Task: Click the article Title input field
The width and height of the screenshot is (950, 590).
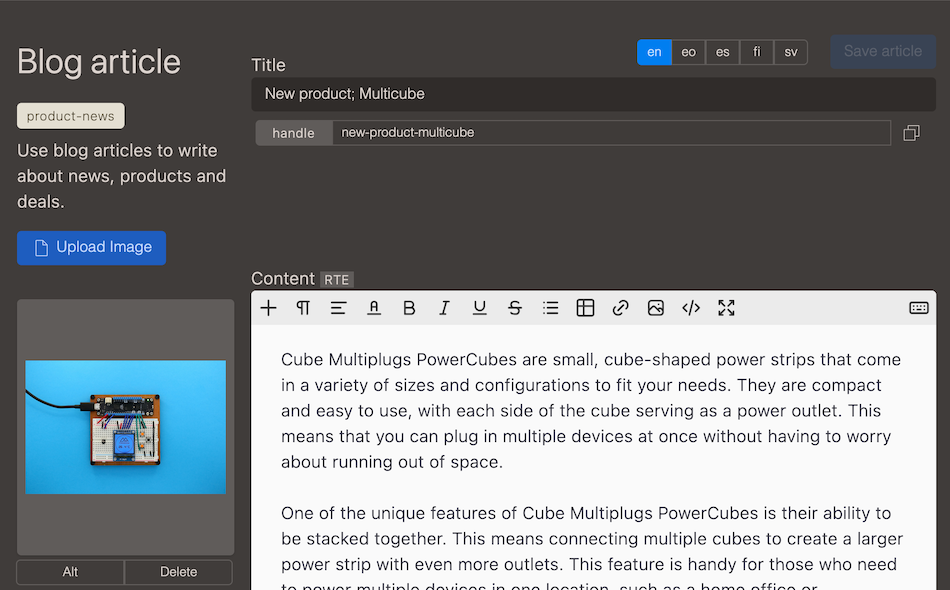Action: [x=593, y=94]
